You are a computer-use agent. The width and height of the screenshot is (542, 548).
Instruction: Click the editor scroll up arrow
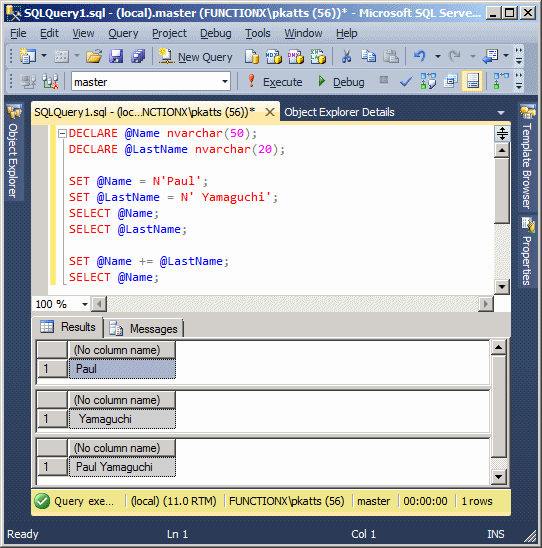tap(502, 151)
